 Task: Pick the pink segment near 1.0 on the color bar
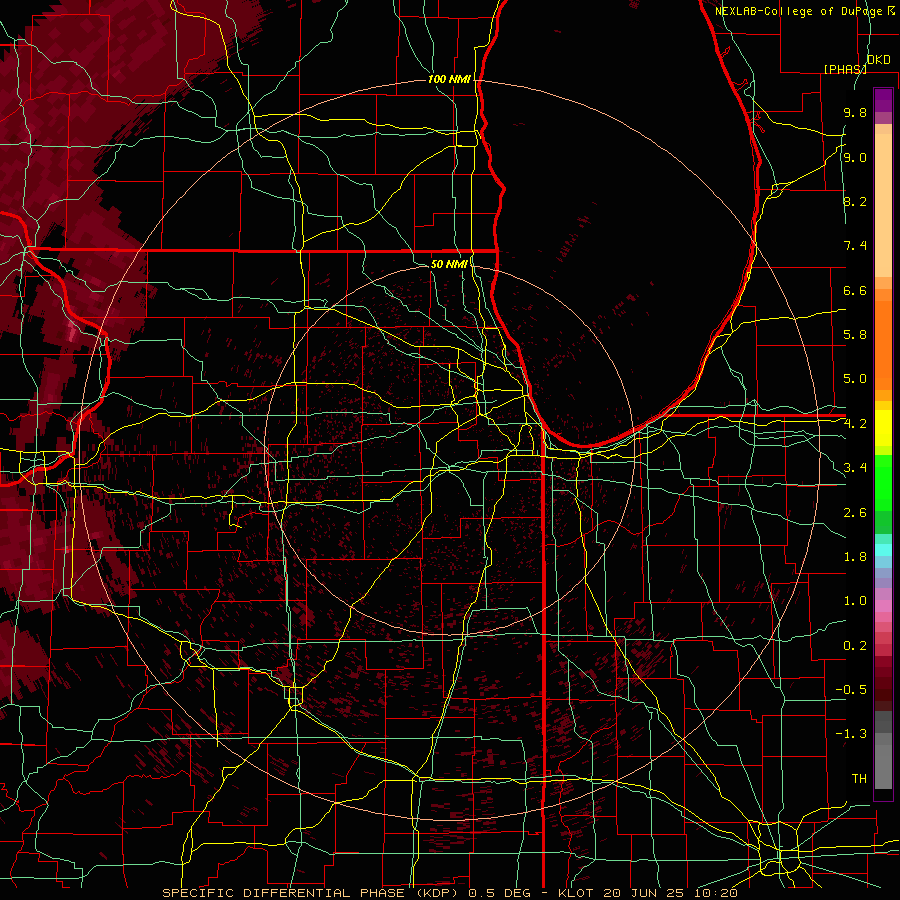(x=883, y=606)
